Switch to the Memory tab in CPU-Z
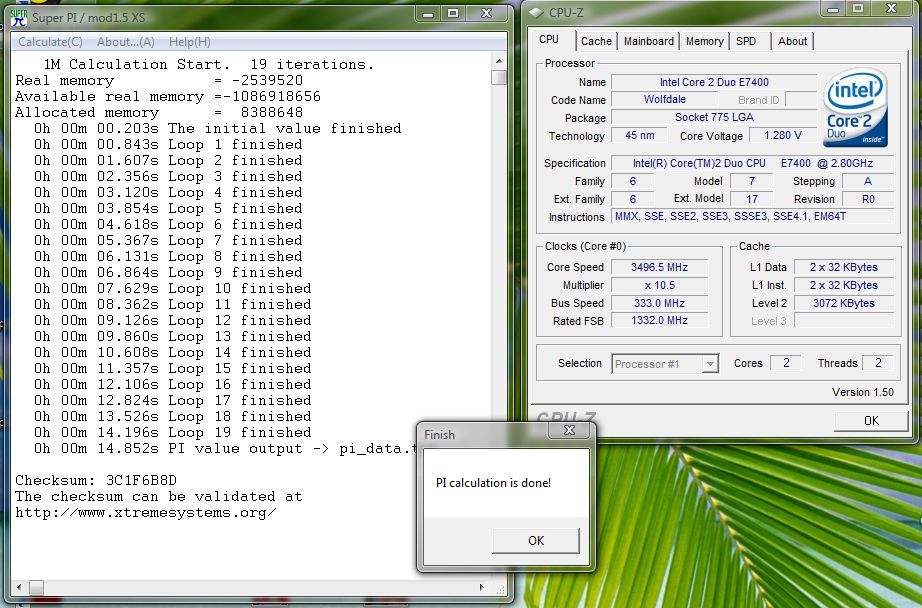Screen dimensions: 922x608 coord(704,41)
